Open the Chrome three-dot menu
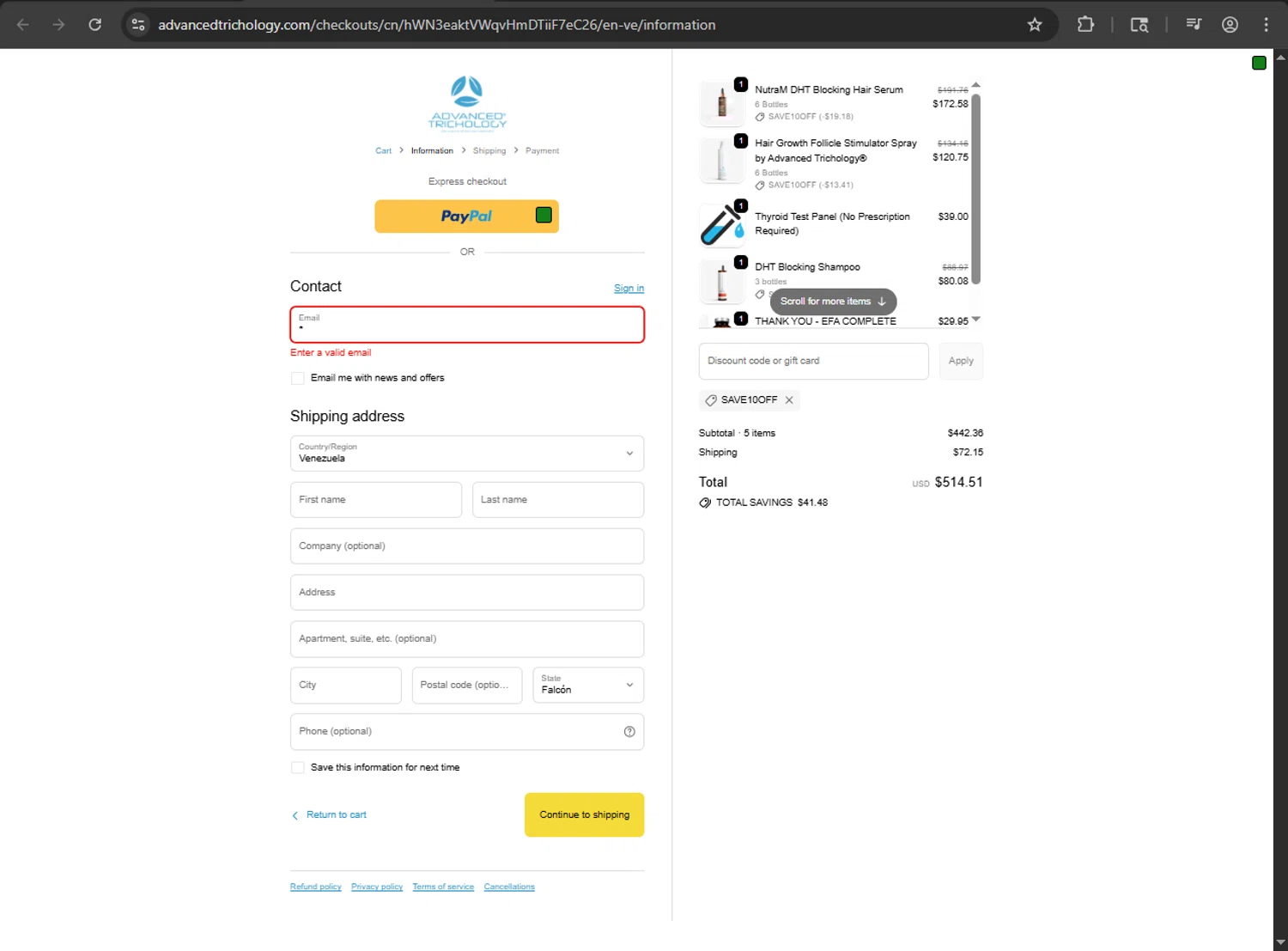 1266,25
